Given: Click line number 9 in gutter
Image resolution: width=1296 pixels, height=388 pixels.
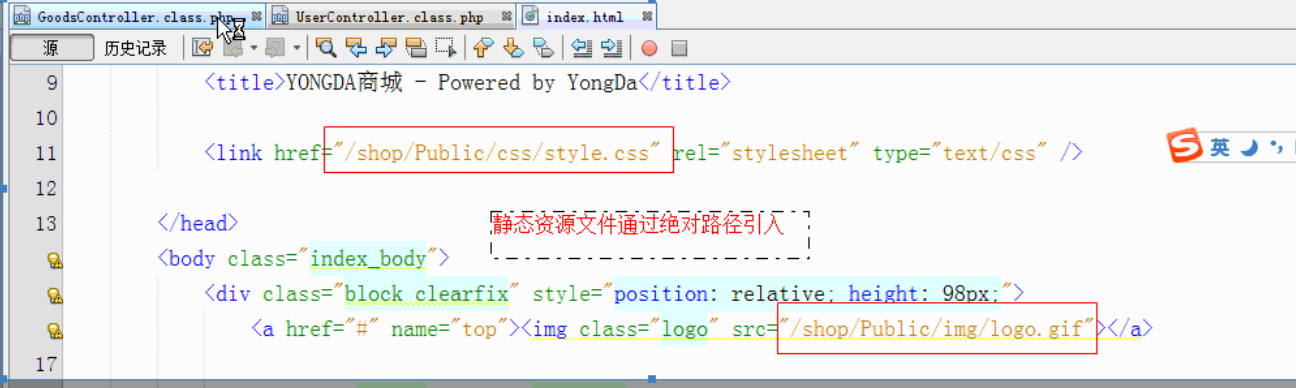Looking at the screenshot, I should click(x=52, y=82).
